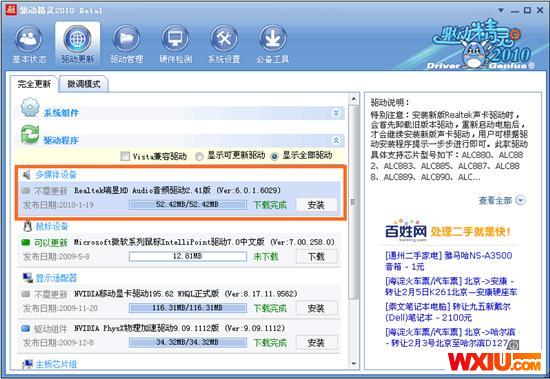The width and height of the screenshot is (550, 379).
Task: Click the Microsoft IntelliPoint 7.0 driver name
Action: (x=204, y=242)
